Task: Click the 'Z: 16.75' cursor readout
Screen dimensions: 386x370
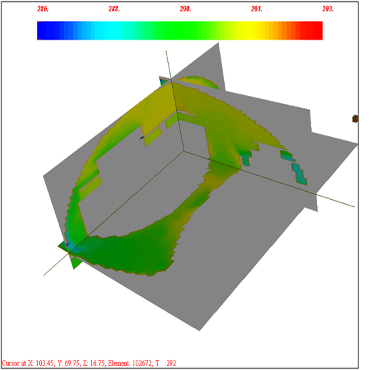Action: pyautogui.click(x=94, y=363)
